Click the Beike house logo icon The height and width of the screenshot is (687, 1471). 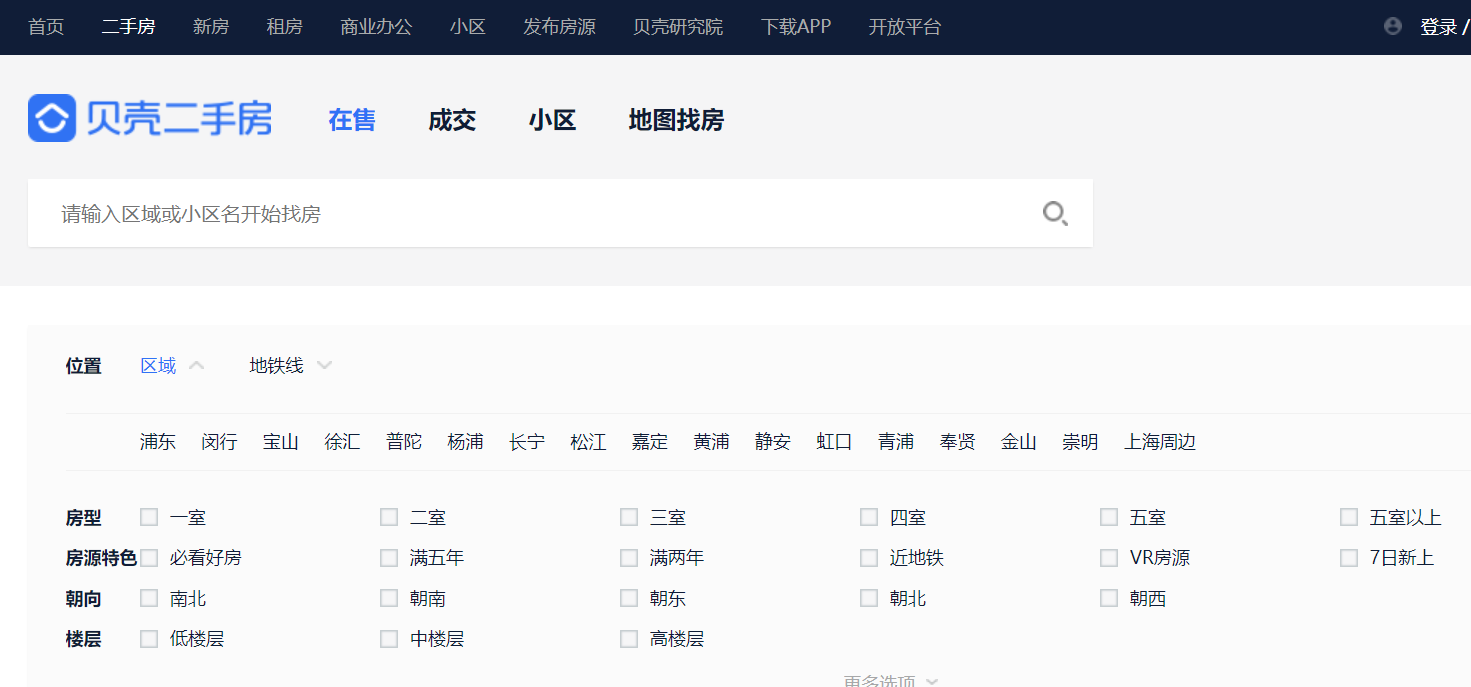click(52, 118)
